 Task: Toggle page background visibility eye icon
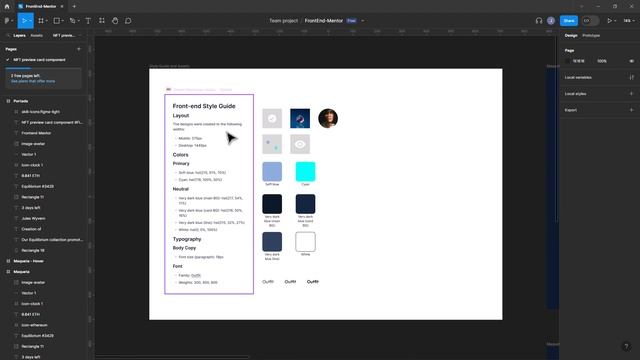click(x=631, y=61)
